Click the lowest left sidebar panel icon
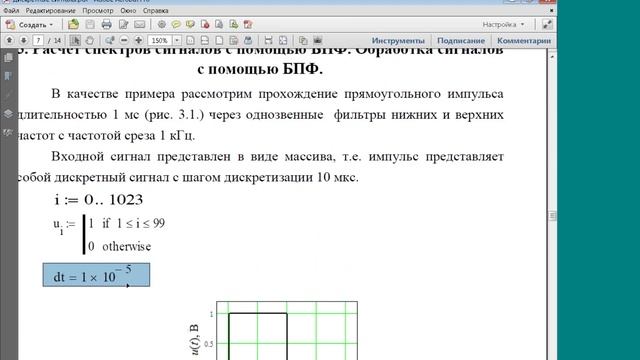Viewport: 640px width, 360px height. point(8,132)
